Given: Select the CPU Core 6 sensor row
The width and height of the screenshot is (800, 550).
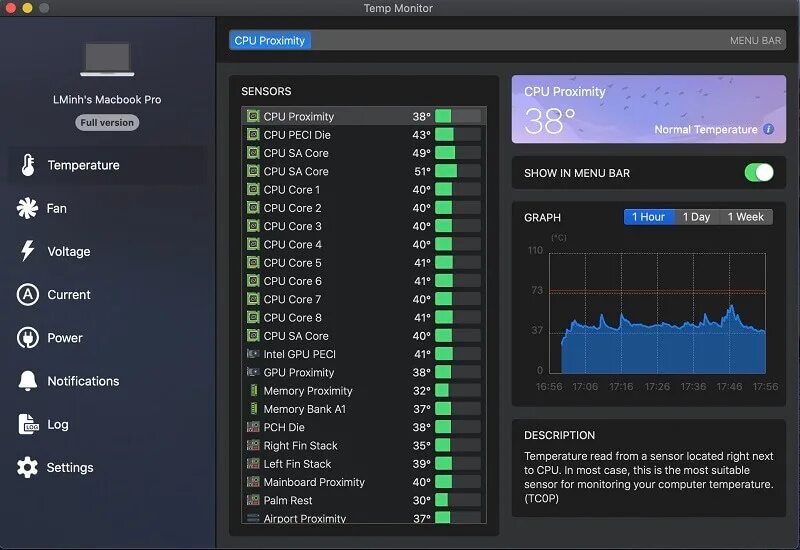Looking at the screenshot, I should (x=364, y=281).
